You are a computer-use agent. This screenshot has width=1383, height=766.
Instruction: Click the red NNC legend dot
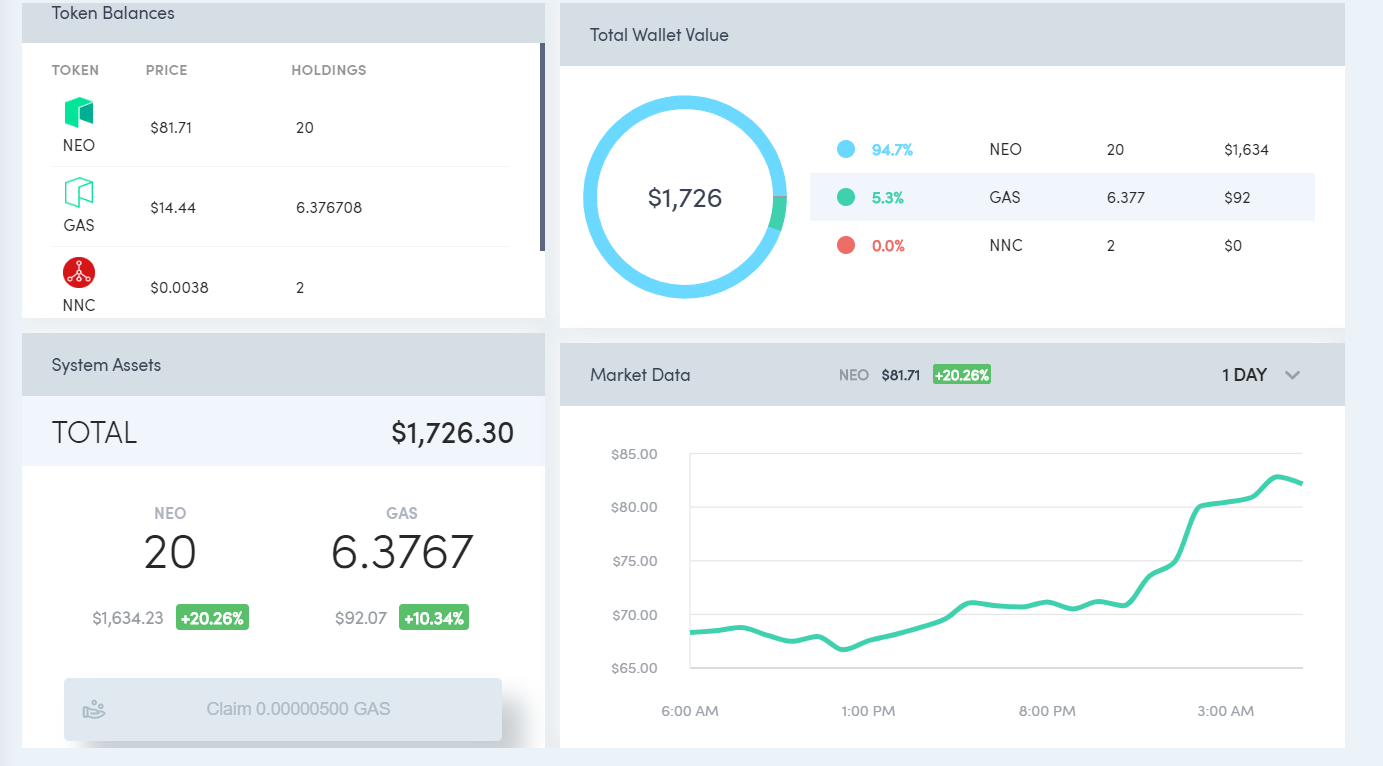(x=846, y=245)
